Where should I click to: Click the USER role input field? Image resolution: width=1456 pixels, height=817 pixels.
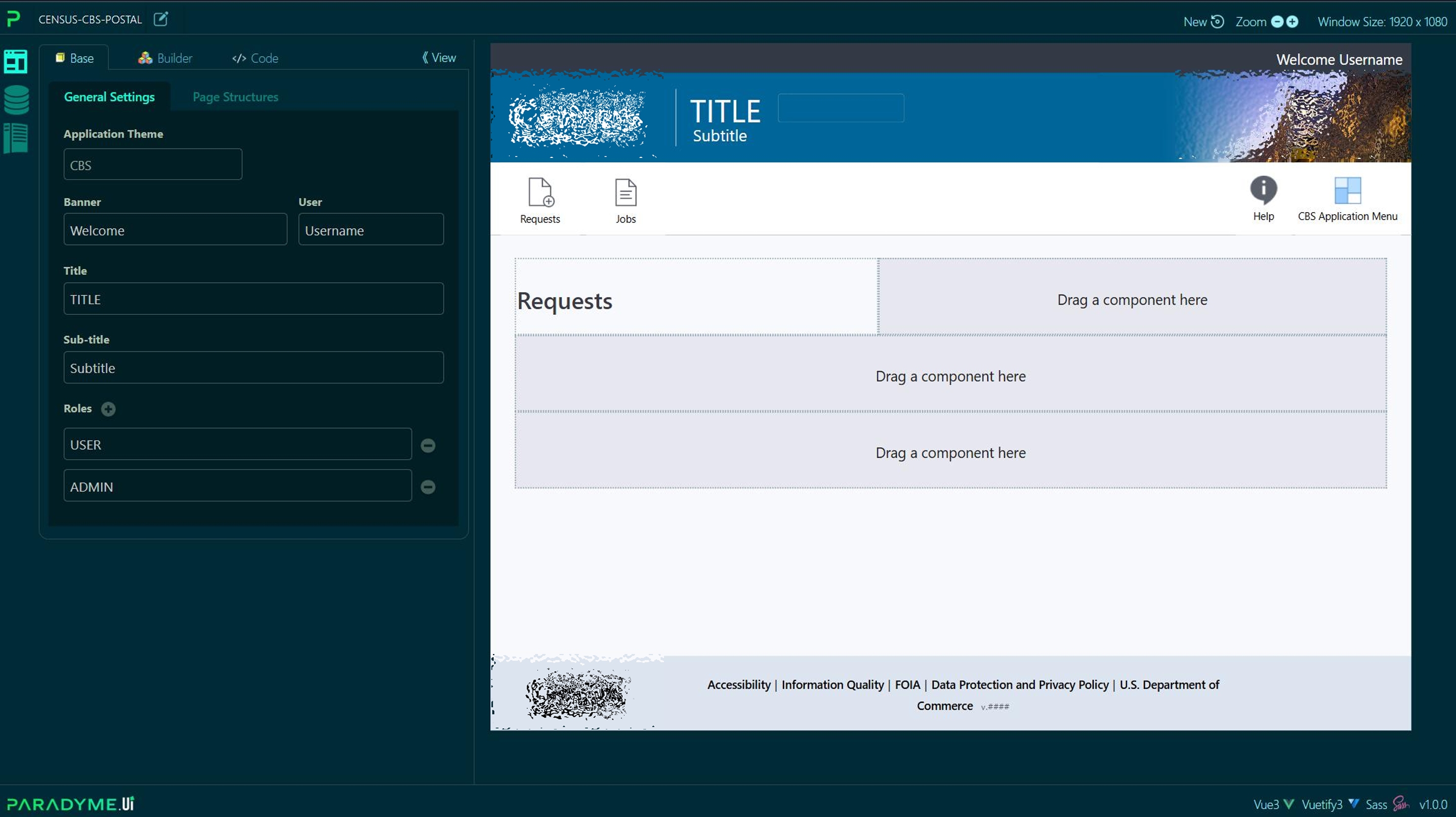click(x=237, y=444)
